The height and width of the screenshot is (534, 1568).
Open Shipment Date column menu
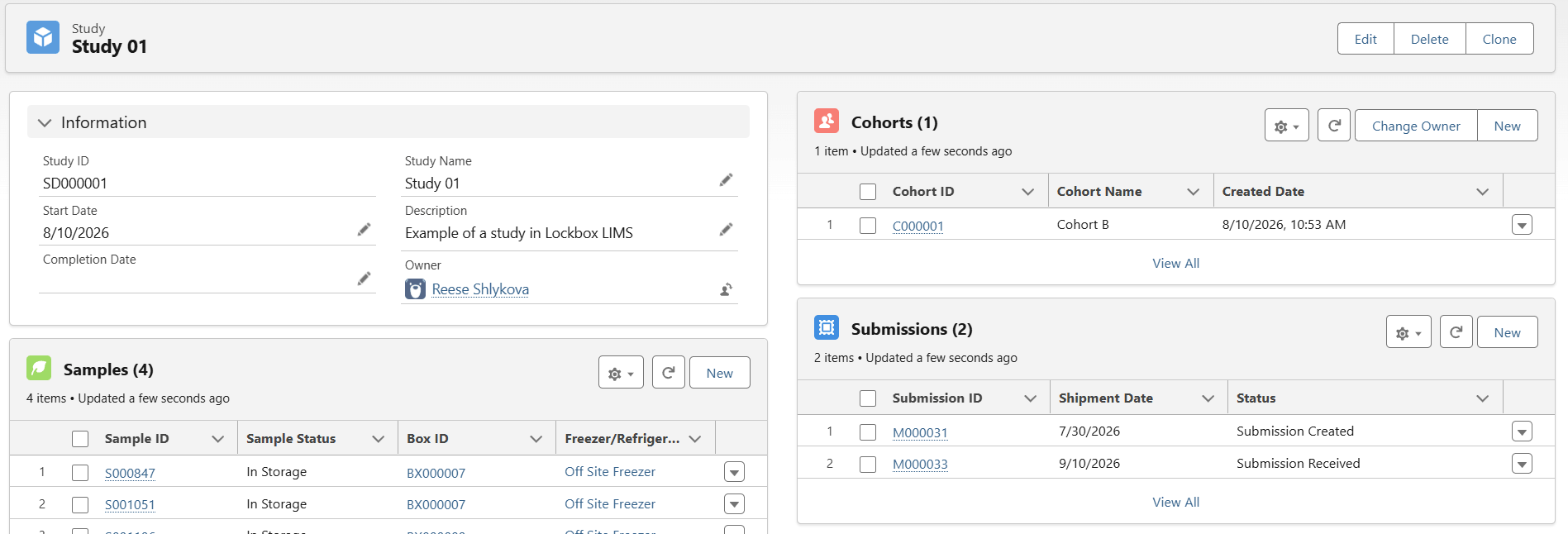(x=1208, y=398)
